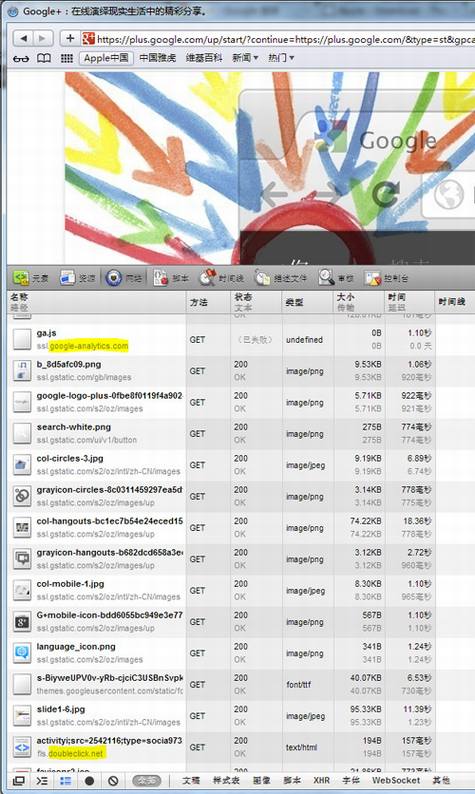Expand the 新闻 bookmarks dropdown

tap(245, 58)
